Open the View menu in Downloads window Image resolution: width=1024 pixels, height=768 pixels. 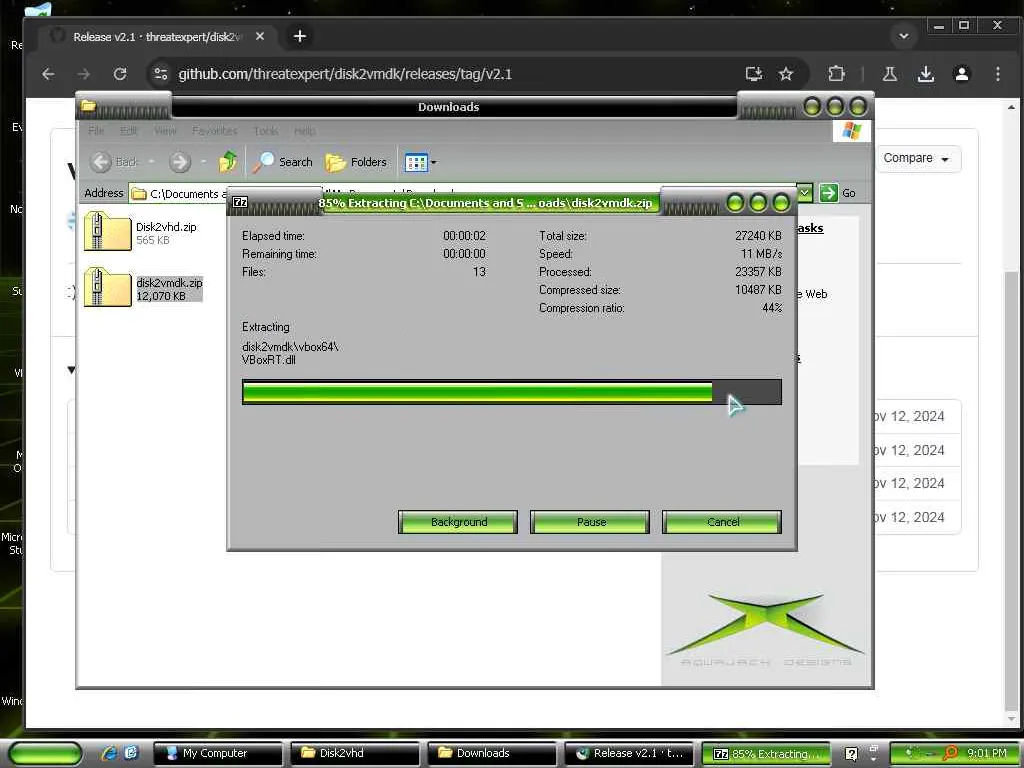[x=165, y=131]
